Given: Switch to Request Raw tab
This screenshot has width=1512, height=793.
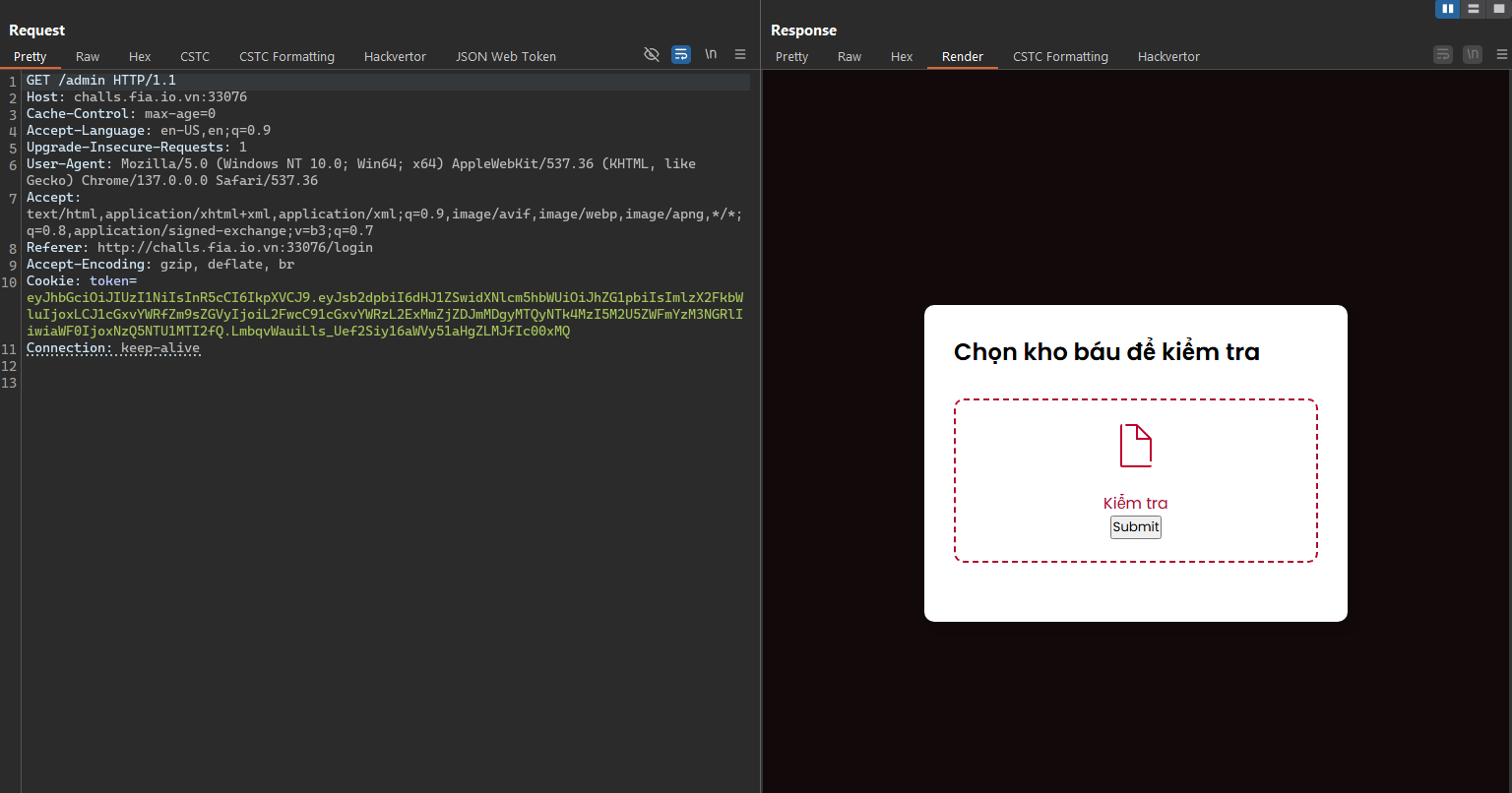Looking at the screenshot, I should tap(88, 56).
